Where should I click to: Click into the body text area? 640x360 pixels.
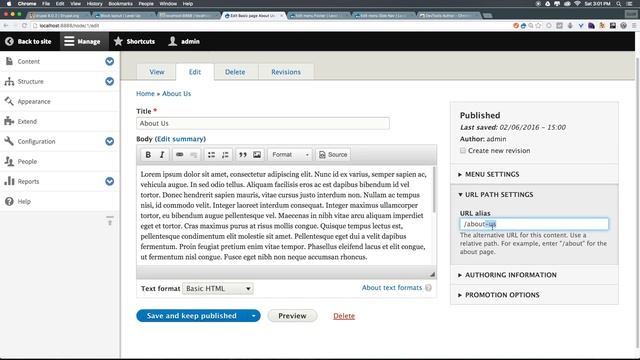pos(284,216)
